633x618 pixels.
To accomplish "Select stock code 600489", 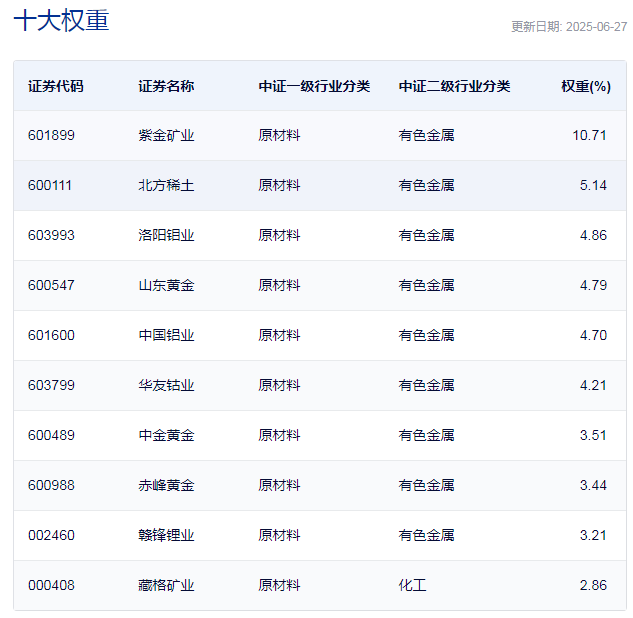I will [51, 436].
